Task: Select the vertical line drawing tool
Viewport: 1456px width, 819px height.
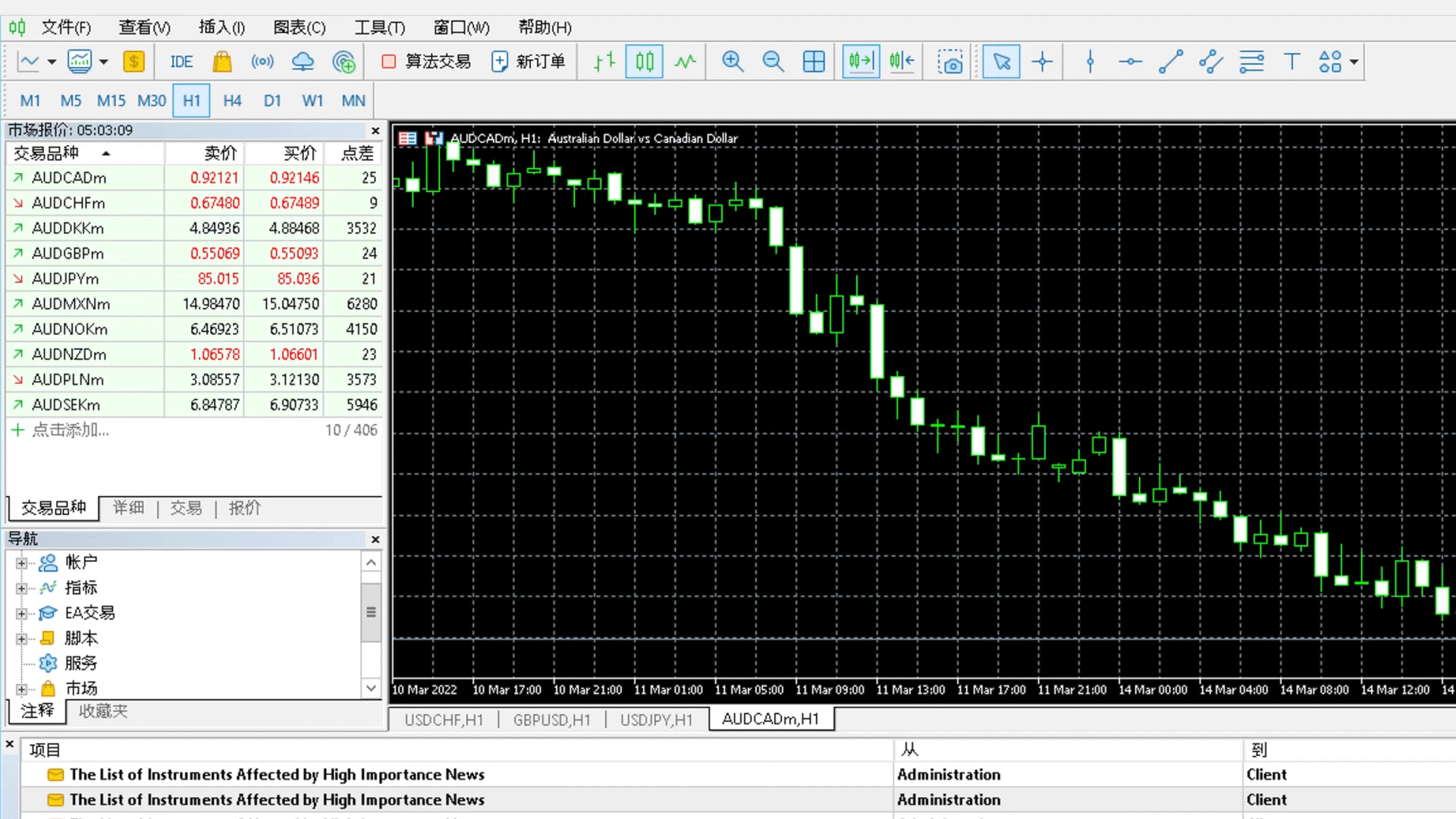Action: click(x=1090, y=61)
